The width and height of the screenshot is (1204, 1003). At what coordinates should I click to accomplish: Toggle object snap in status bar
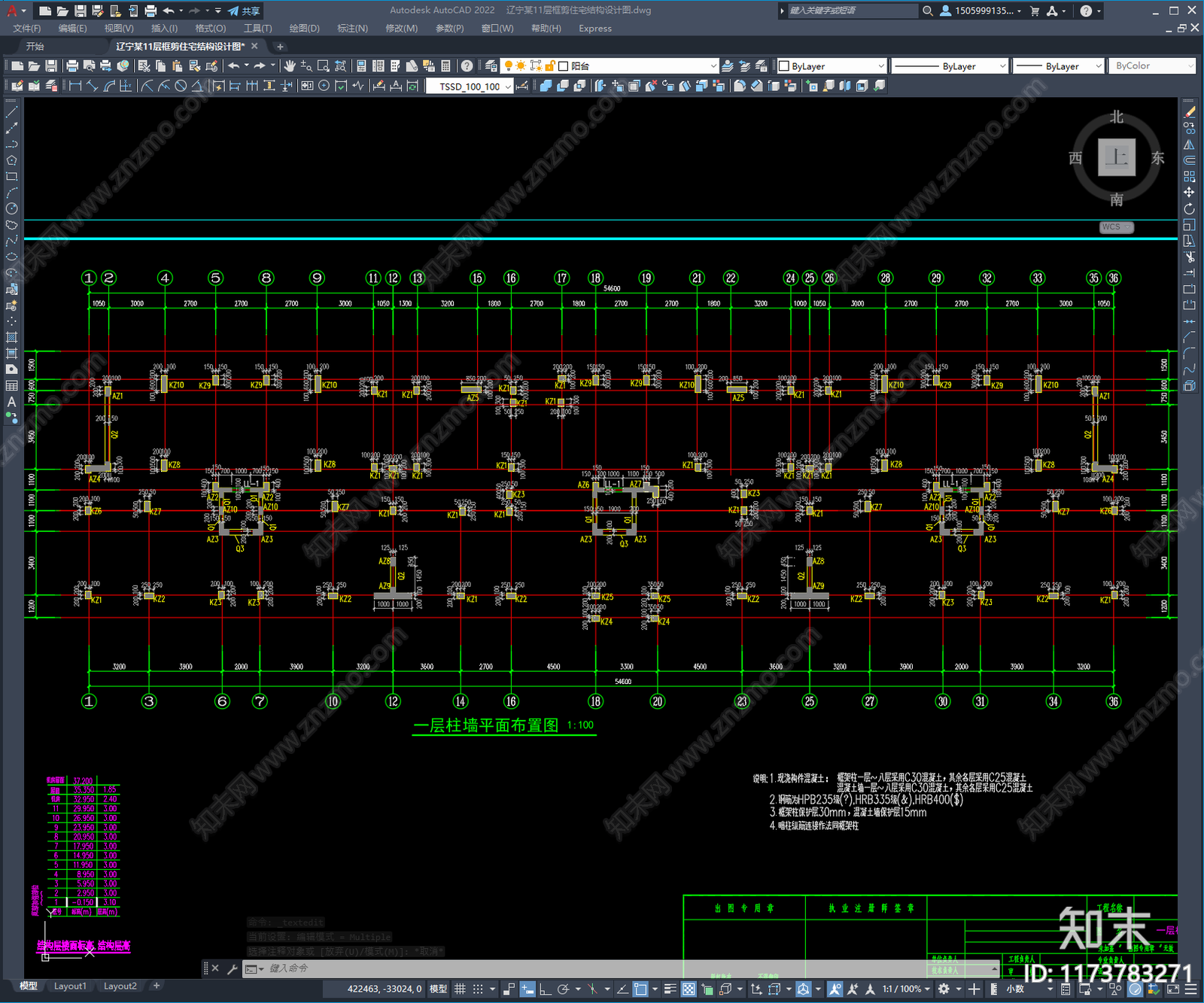(x=640, y=989)
